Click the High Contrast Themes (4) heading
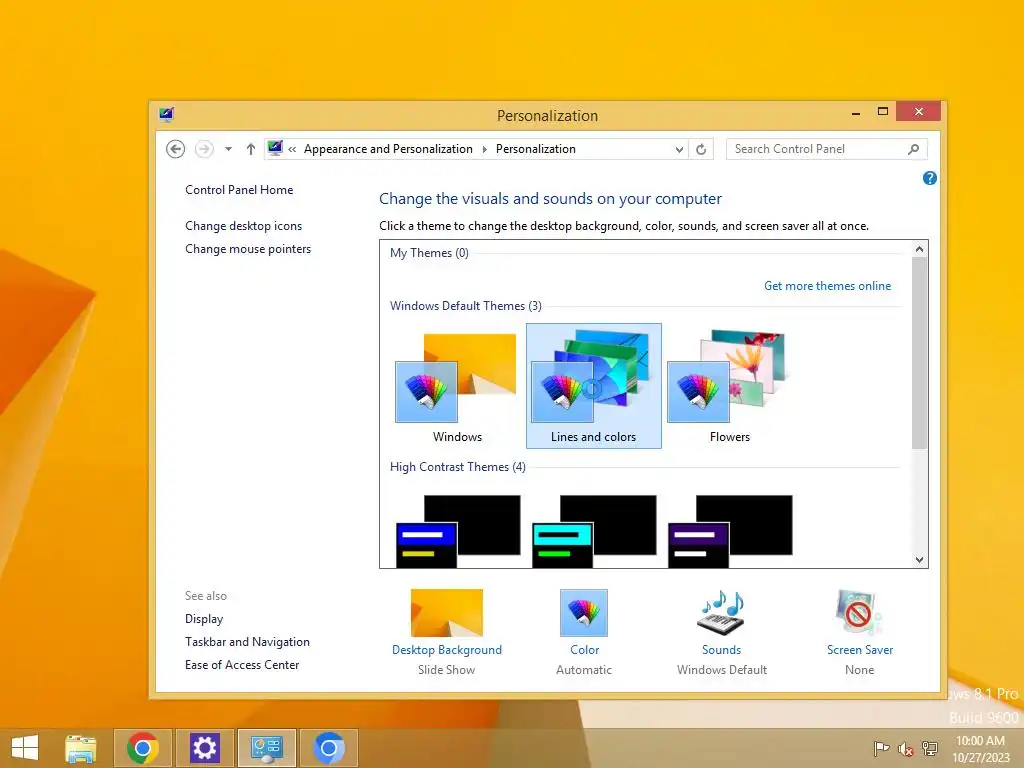Screen dimensions: 1024x768 point(458,468)
